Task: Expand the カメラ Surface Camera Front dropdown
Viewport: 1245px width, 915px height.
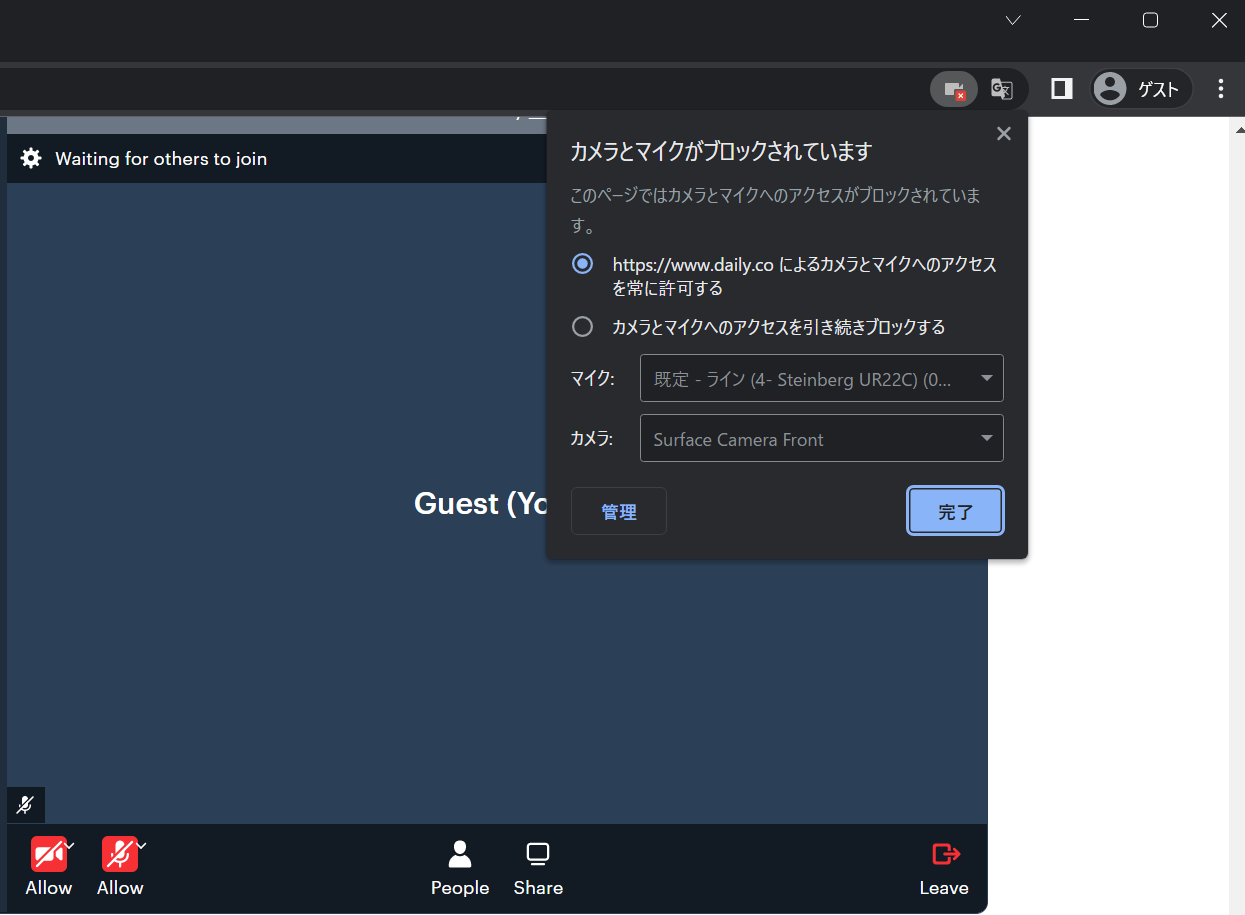Action: [822, 439]
